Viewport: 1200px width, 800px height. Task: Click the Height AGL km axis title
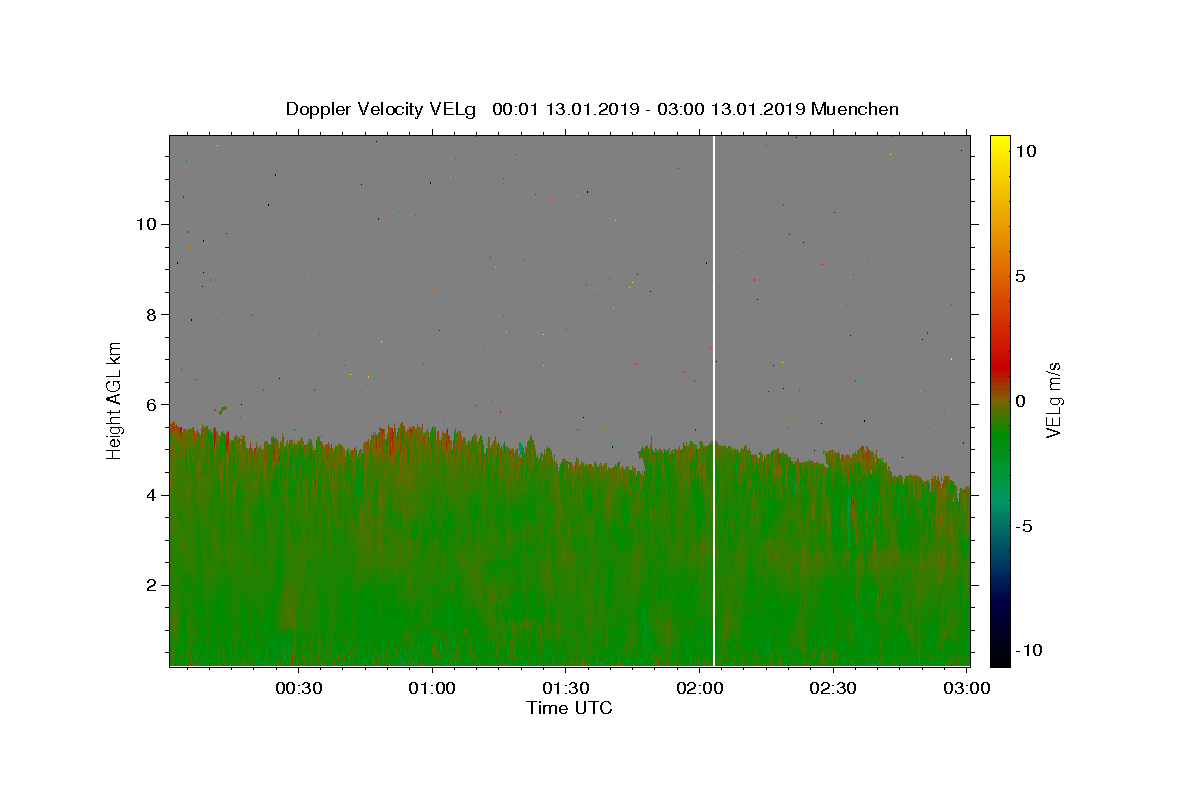tap(115, 400)
